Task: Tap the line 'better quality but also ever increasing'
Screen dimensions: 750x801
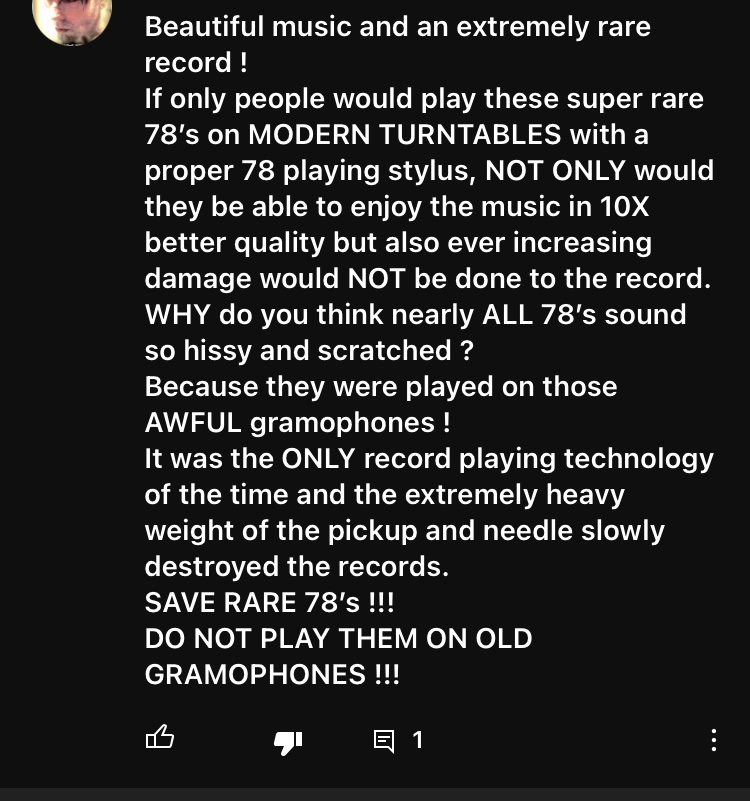Action: click(398, 243)
